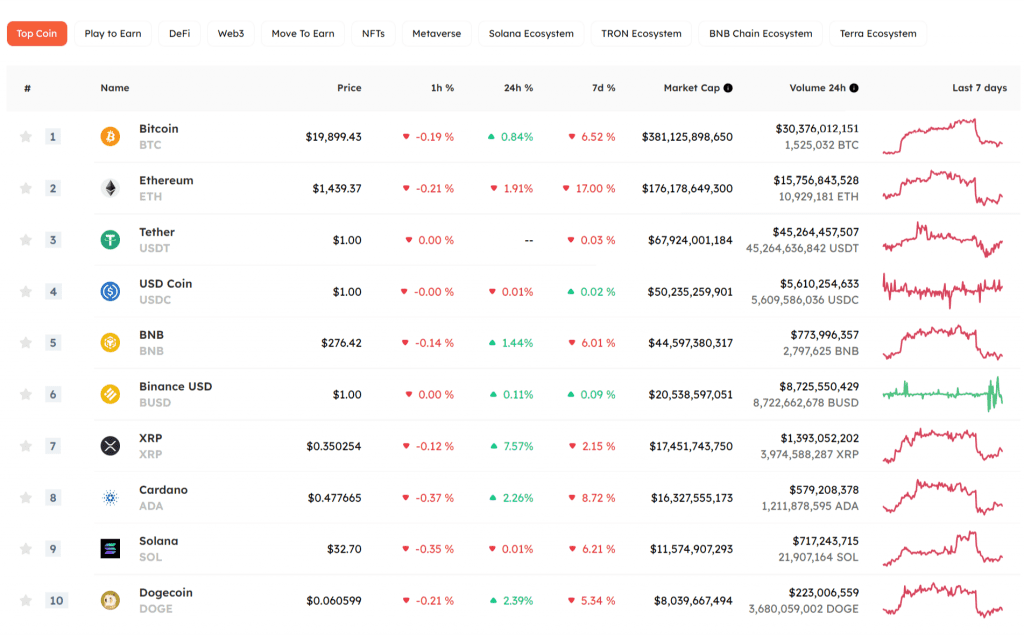Image resolution: width=1024 pixels, height=635 pixels.
Task: Click BNB price $276.42
Action: pos(341,343)
